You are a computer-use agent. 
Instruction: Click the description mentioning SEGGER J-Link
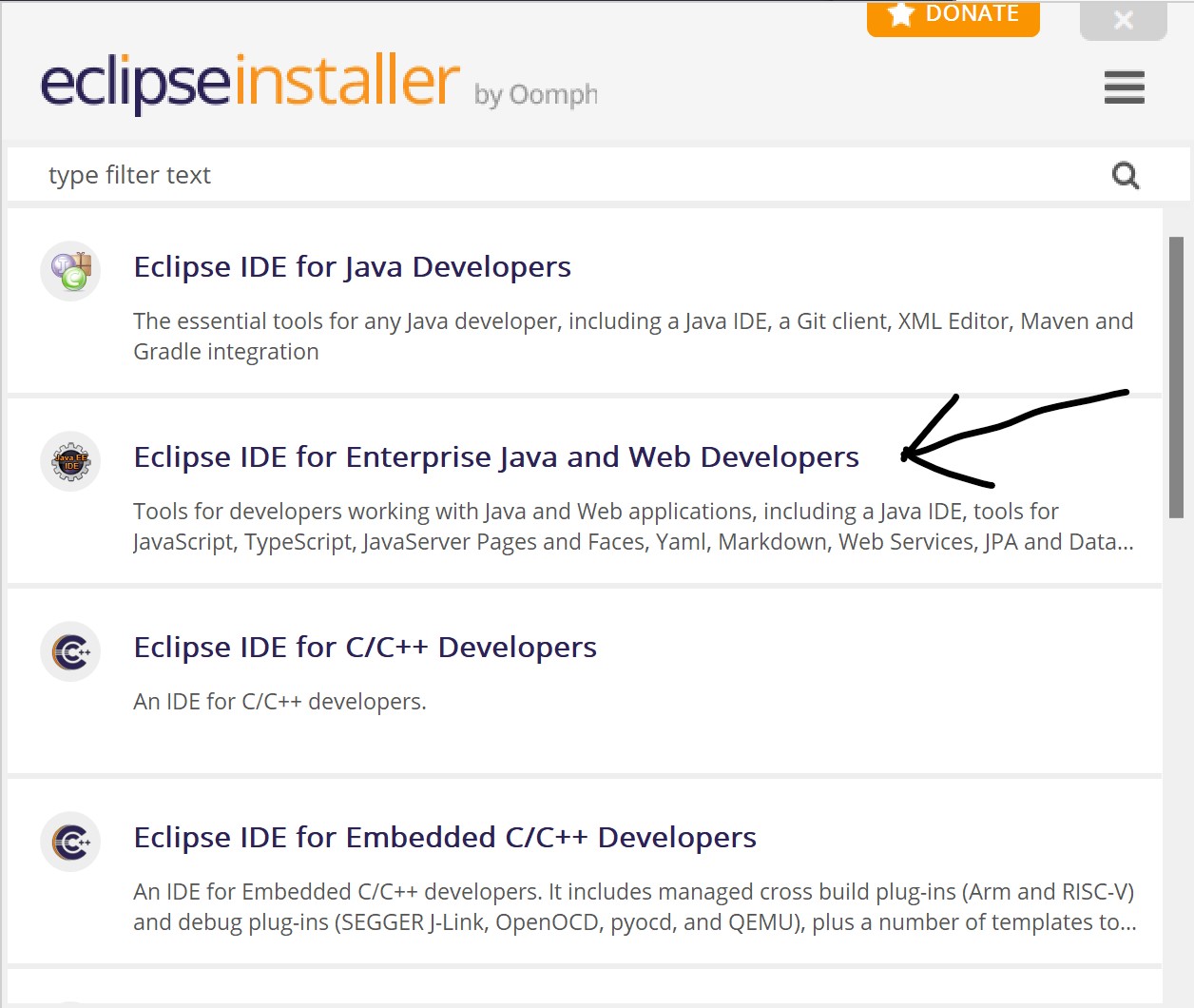pyautogui.click(x=635, y=907)
